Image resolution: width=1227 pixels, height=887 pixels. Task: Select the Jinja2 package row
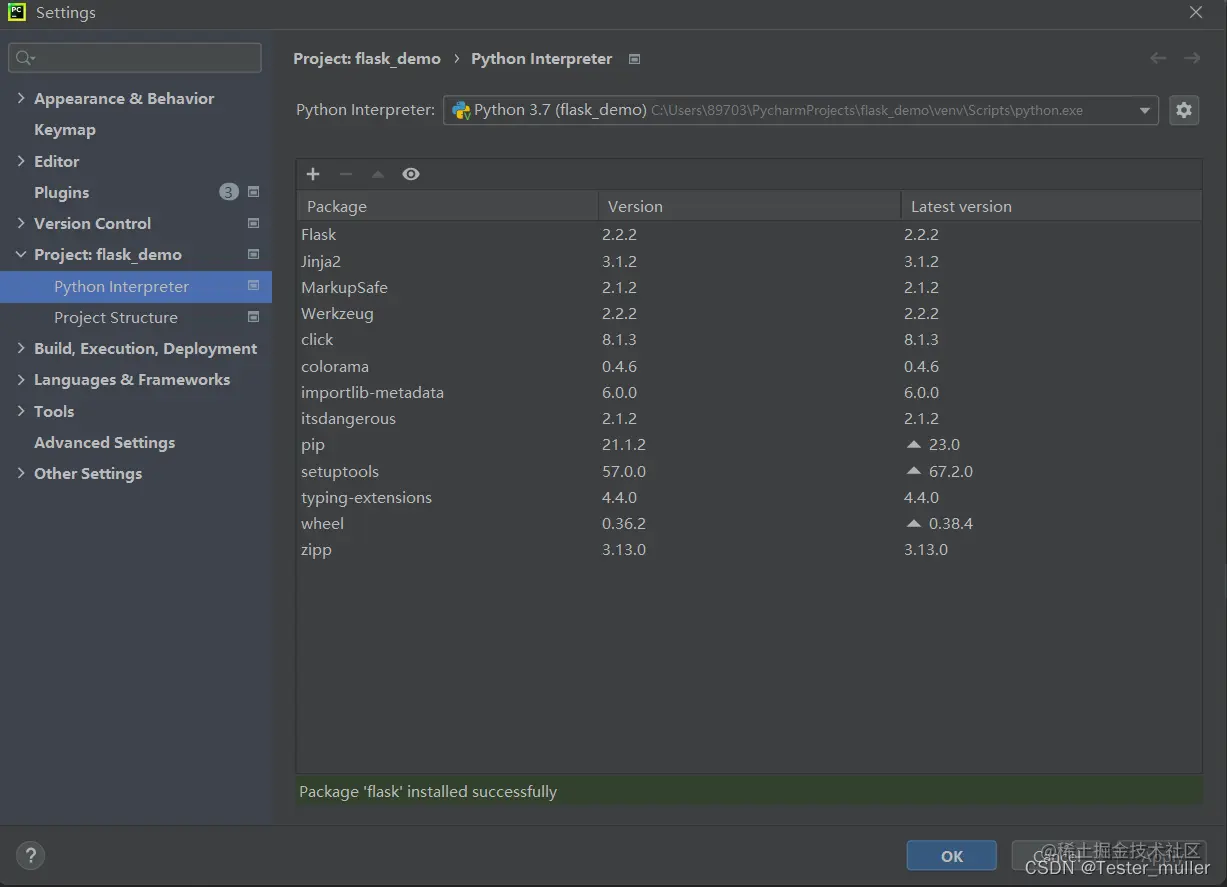pos(749,261)
